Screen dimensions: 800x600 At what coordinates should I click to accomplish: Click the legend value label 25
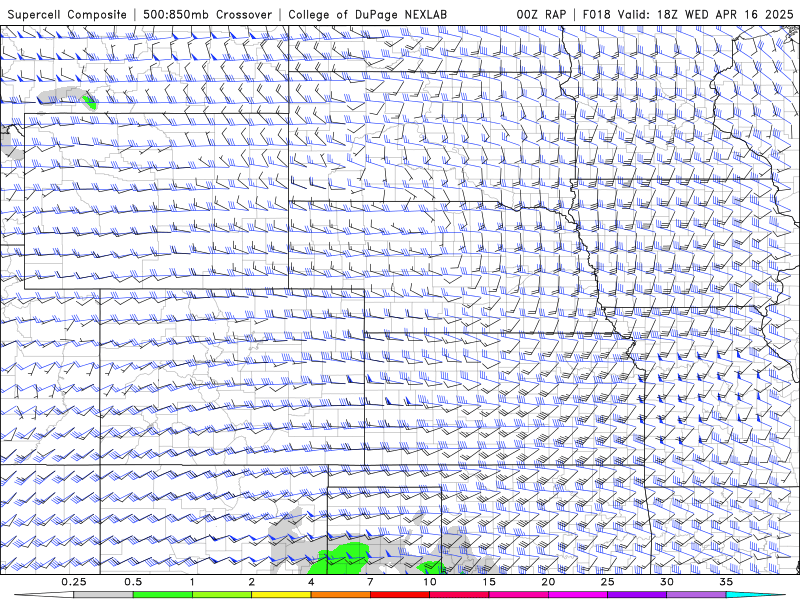click(608, 582)
